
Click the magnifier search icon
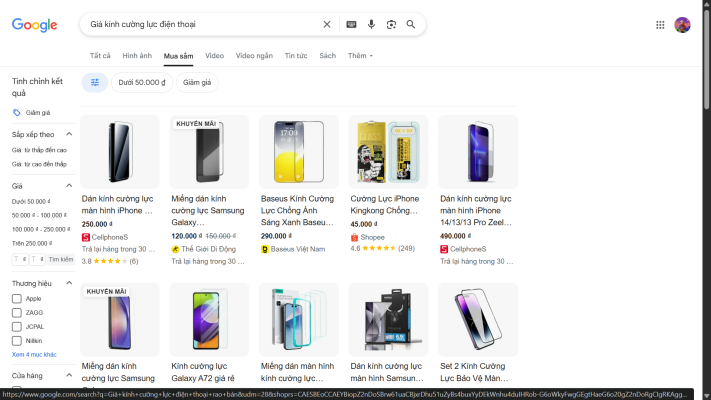tap(410, 24)
